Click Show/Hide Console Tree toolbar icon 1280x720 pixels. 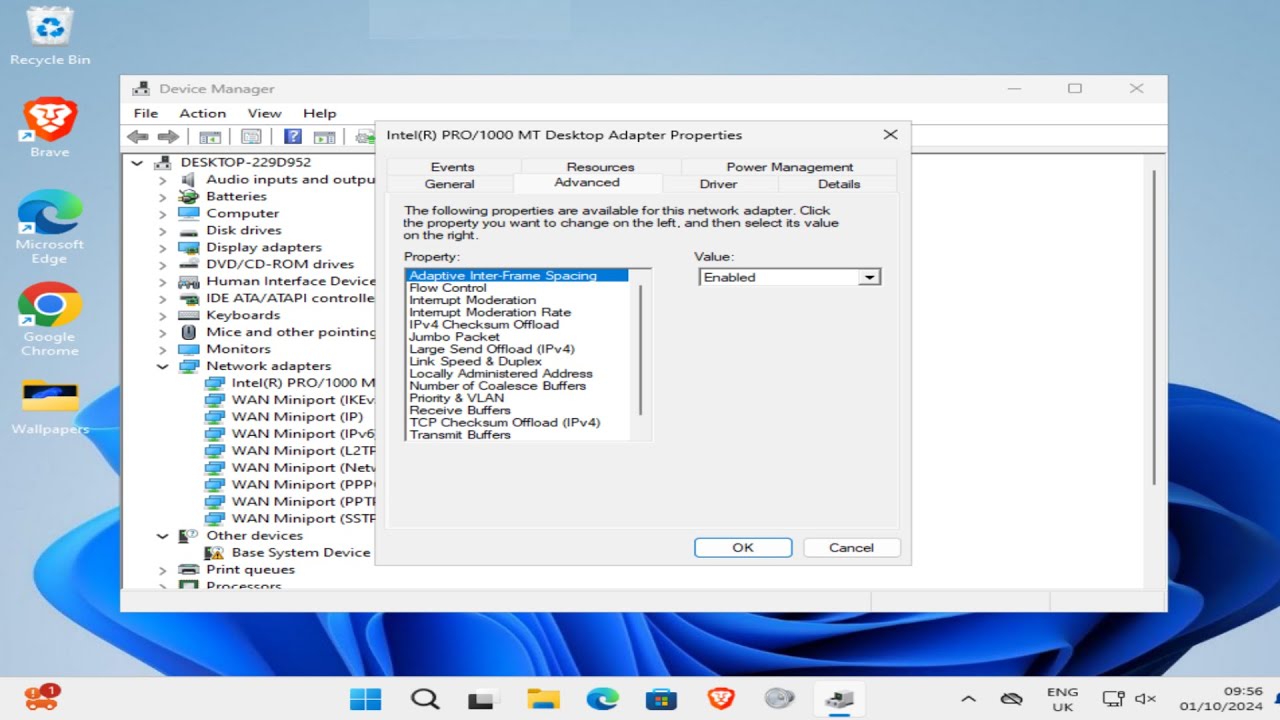point(210,137)
